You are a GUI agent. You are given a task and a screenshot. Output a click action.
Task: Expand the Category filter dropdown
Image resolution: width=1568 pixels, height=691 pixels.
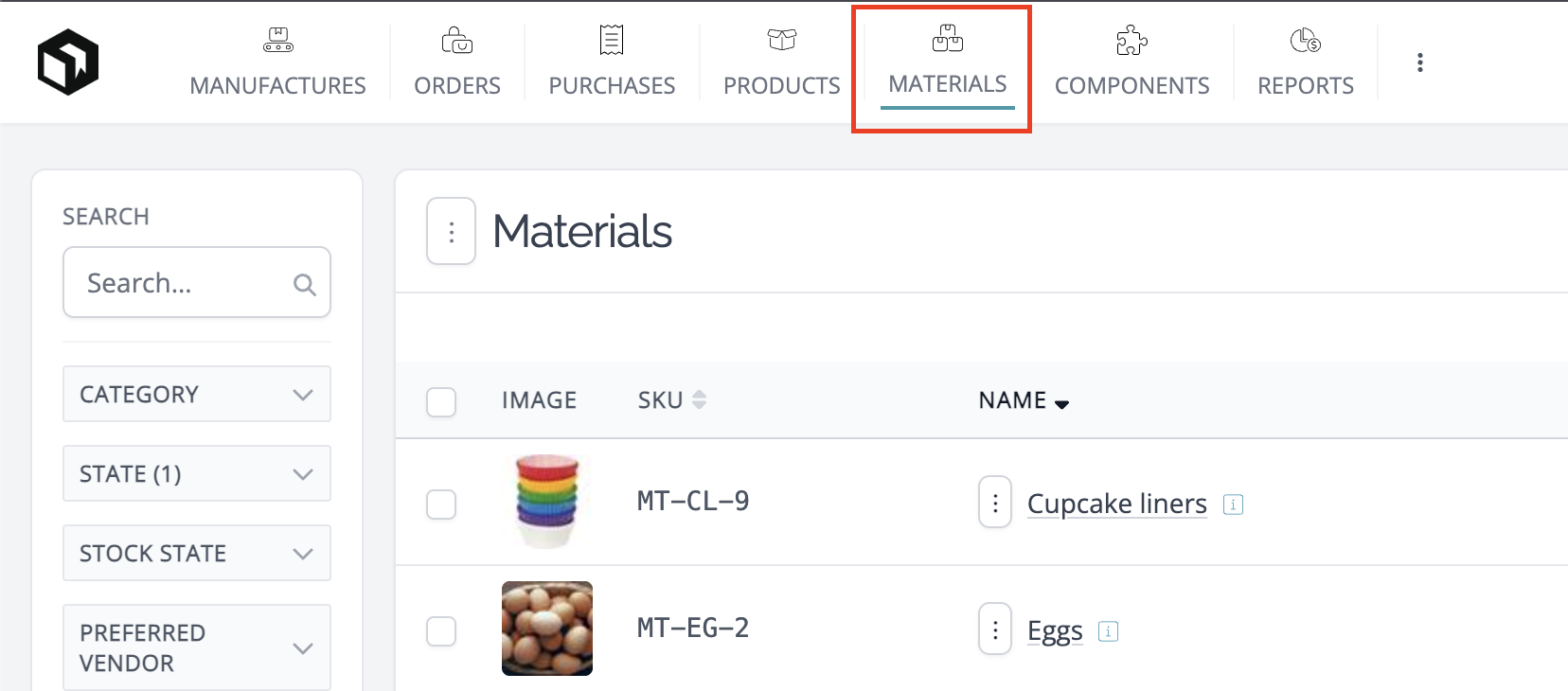pyautogui.click(x=197, y=394)
